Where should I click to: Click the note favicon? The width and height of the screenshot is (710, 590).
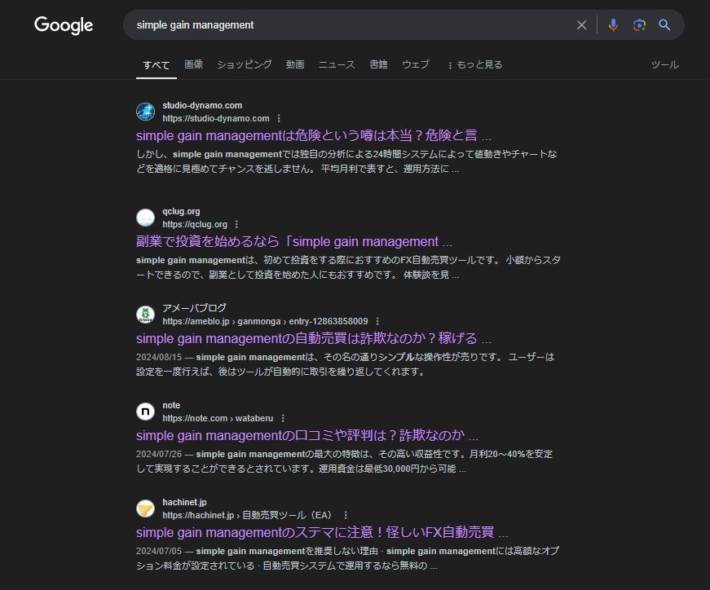click(145, 412)
